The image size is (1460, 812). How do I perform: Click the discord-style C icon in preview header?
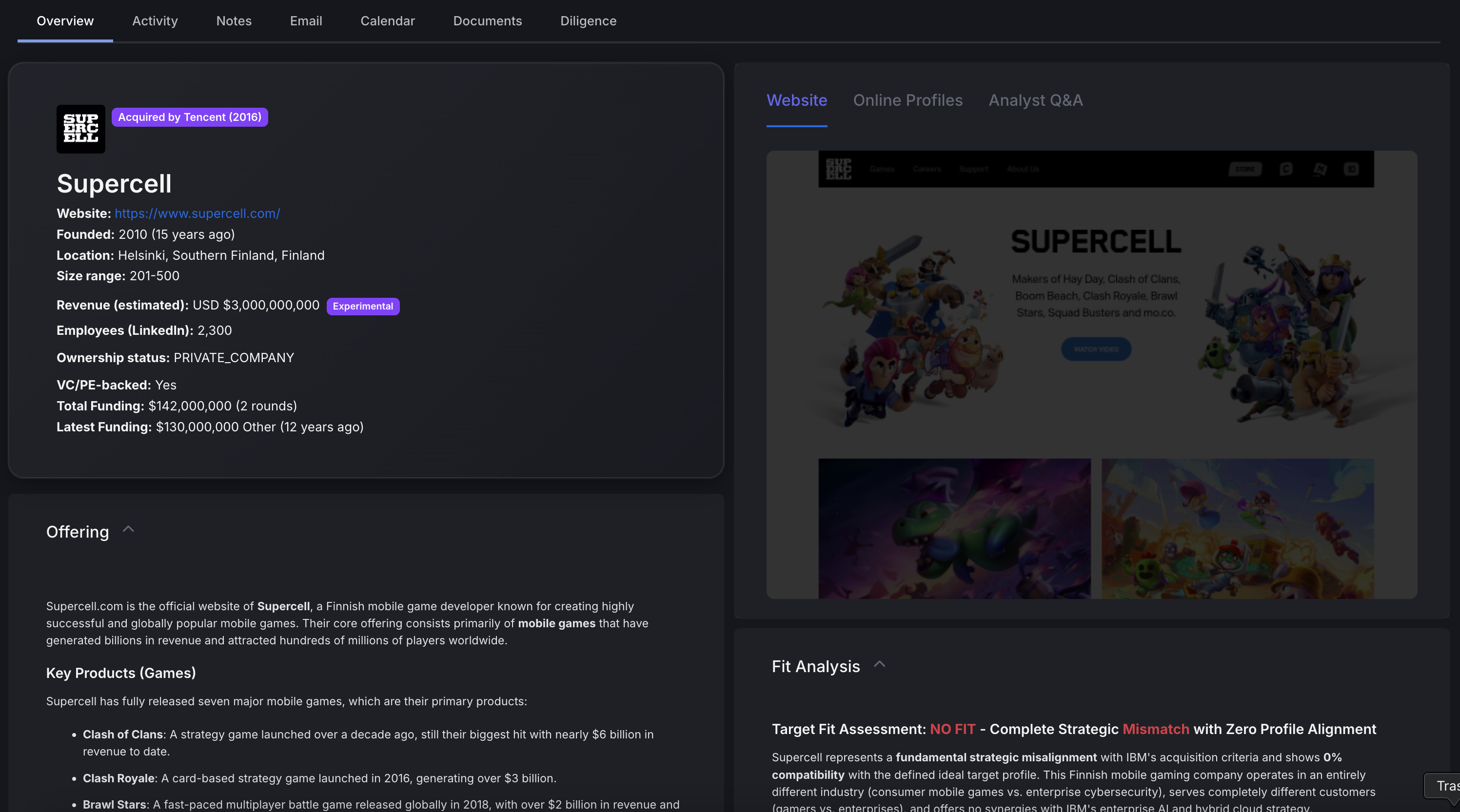tap(1286, 169)
